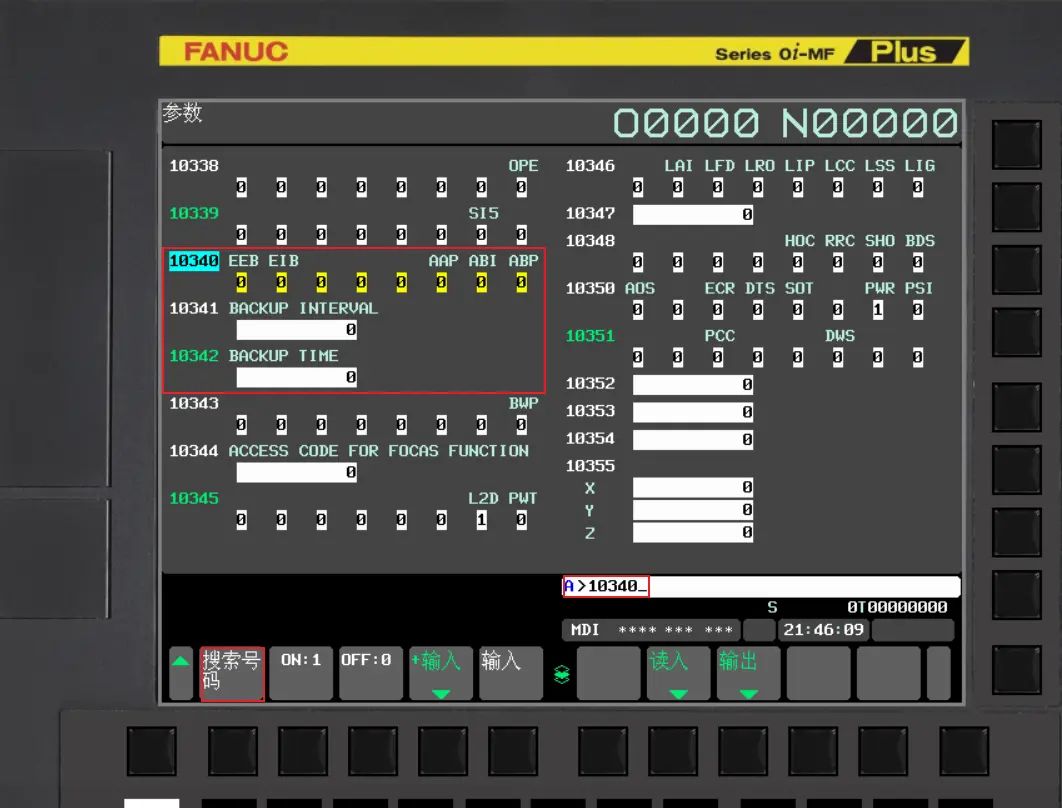Toggle the ABP bit of parameter 10340
The height and width of the screenshot is (808, 1062).
522,282
